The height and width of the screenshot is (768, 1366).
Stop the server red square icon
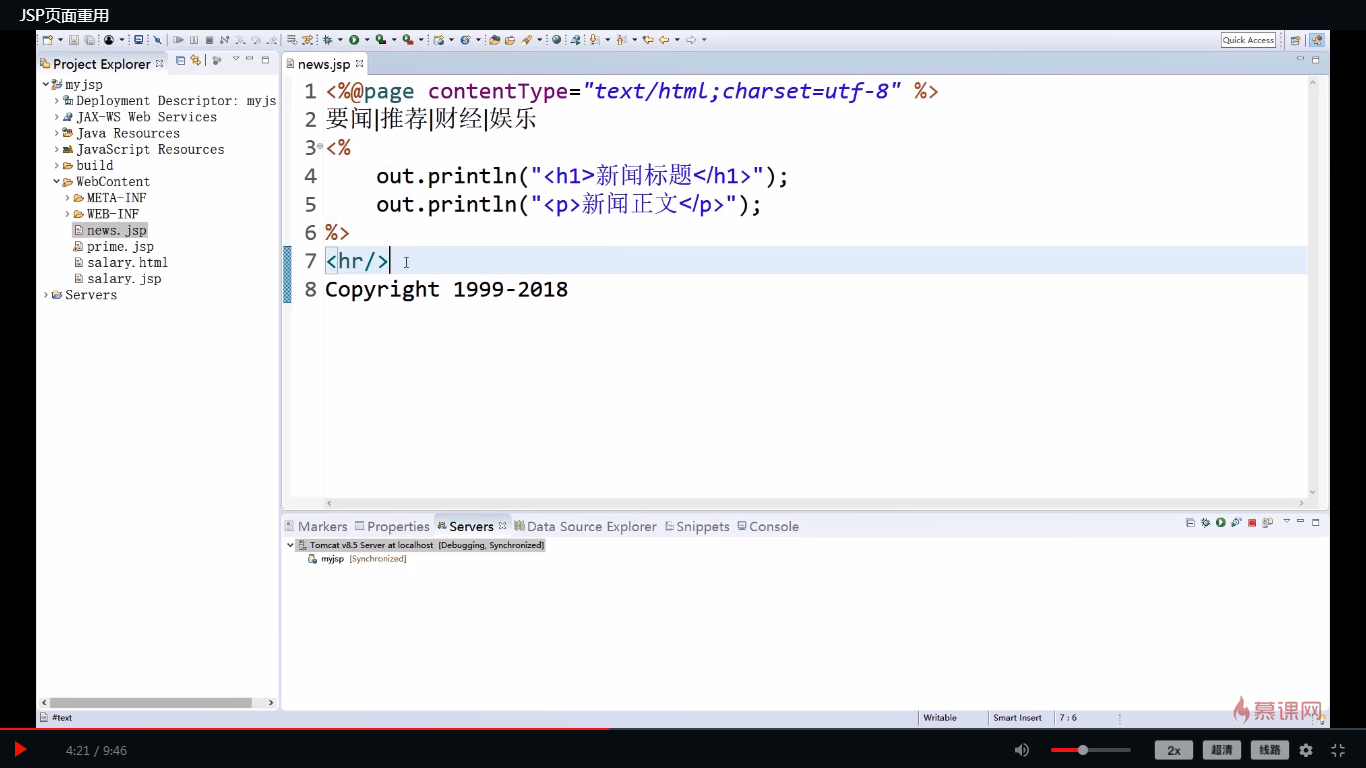[1252, 522]
